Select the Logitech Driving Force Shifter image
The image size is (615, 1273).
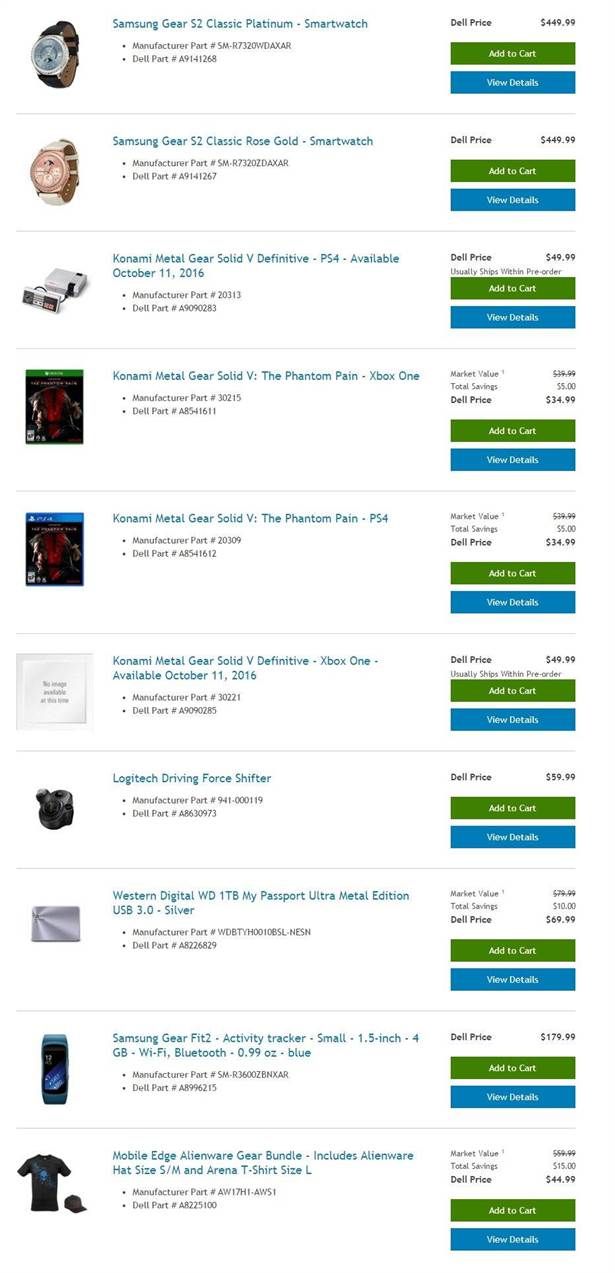[54, 807]
